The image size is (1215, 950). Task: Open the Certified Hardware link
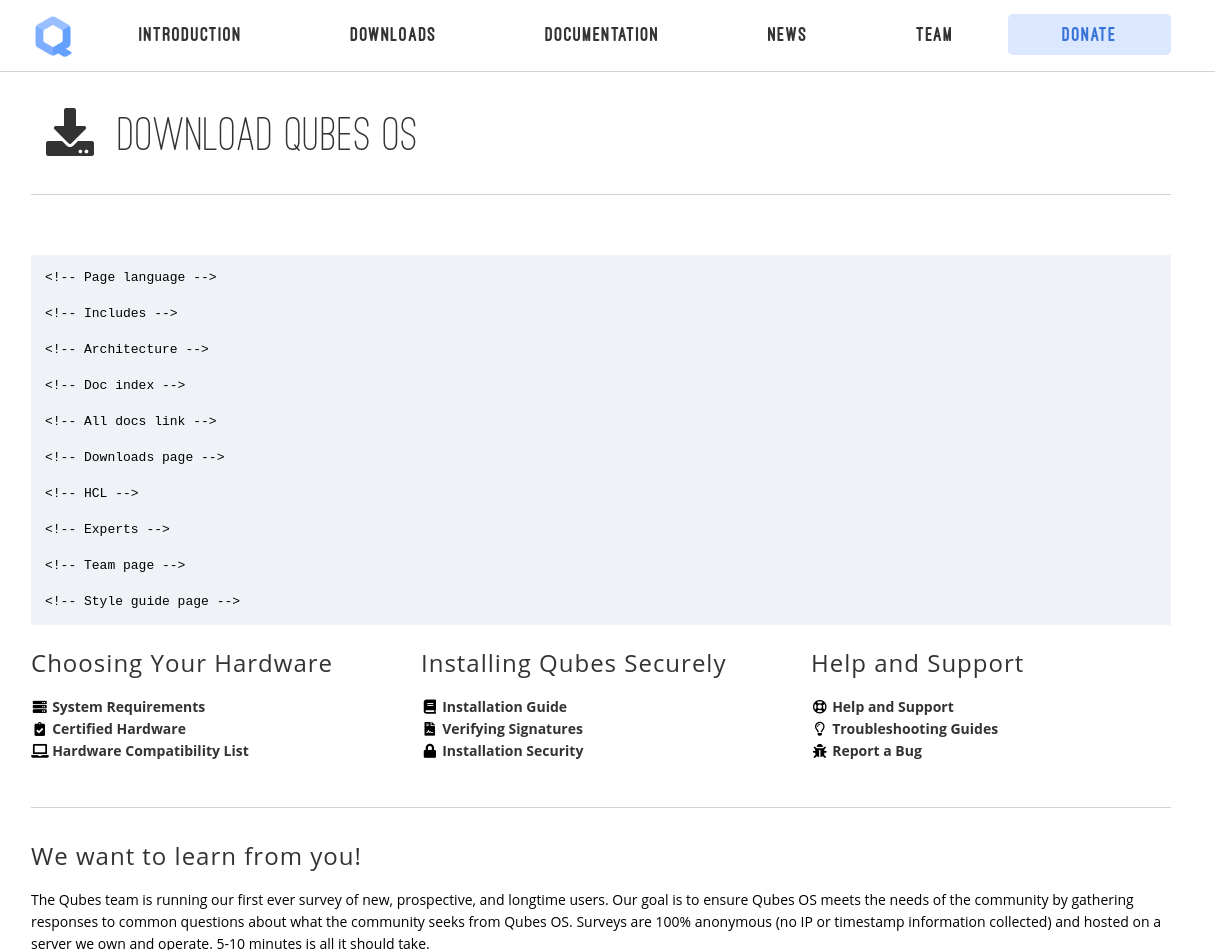119,729
